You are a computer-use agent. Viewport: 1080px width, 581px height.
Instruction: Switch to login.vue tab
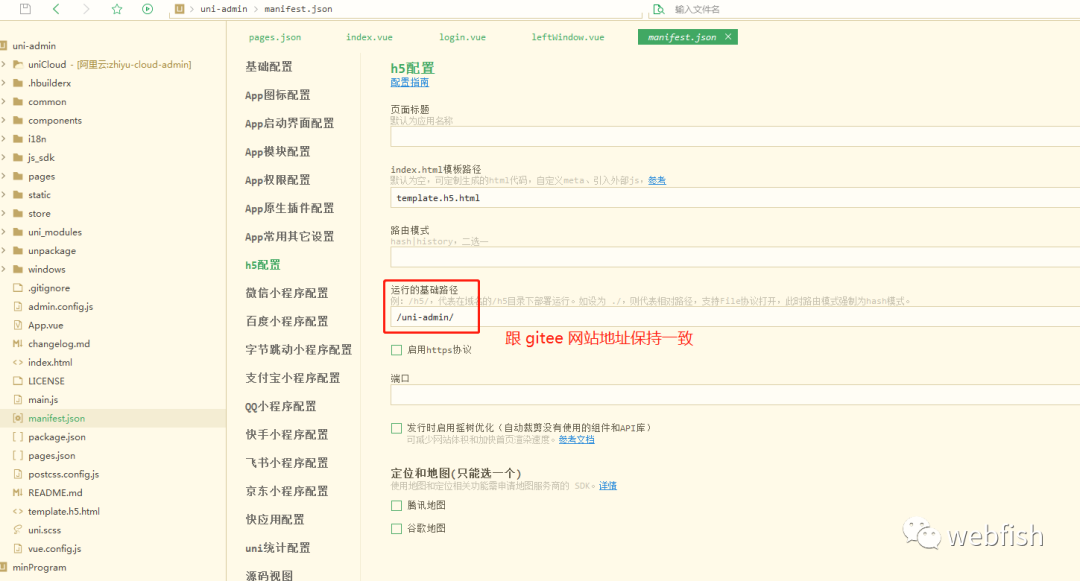click(x=462, y=37)
